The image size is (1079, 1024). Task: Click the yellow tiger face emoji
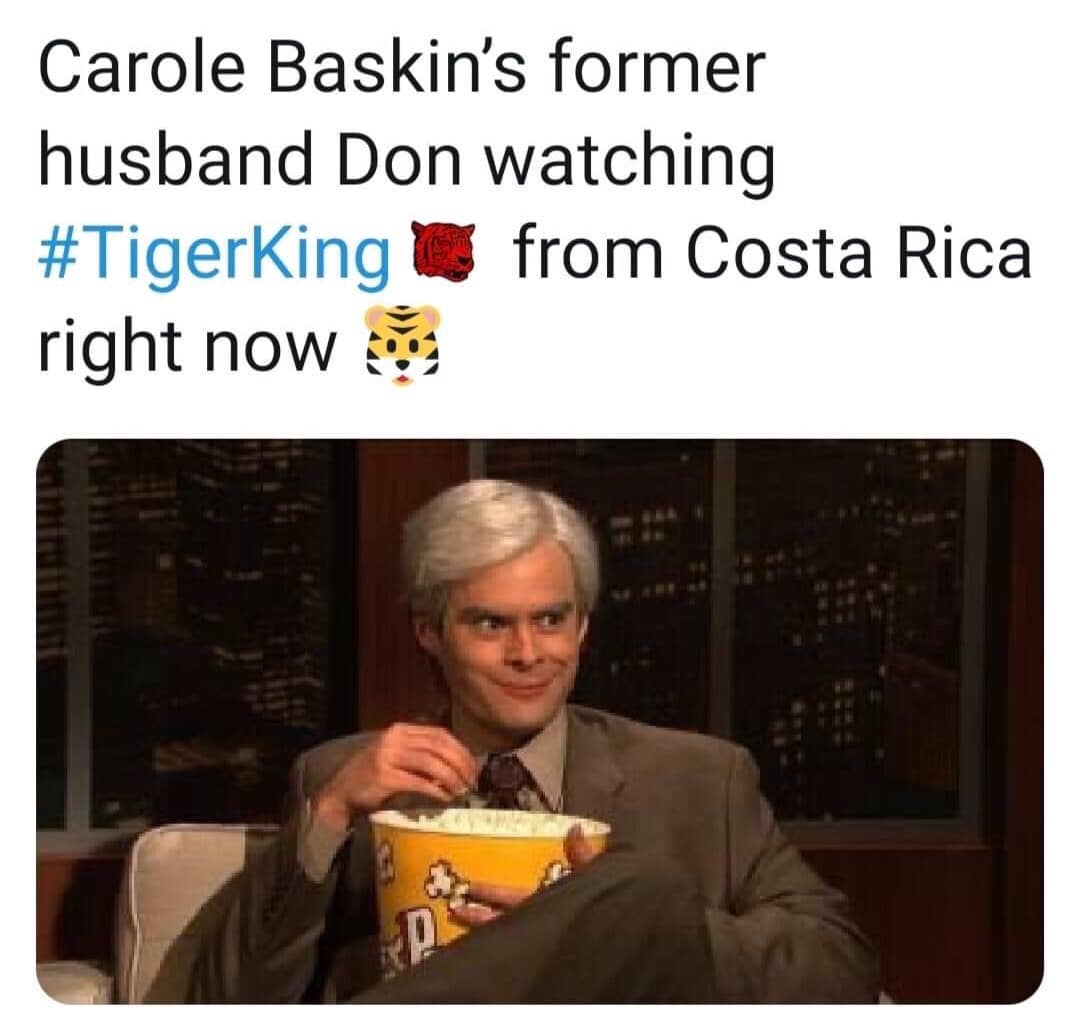click(x=402, y=345)
